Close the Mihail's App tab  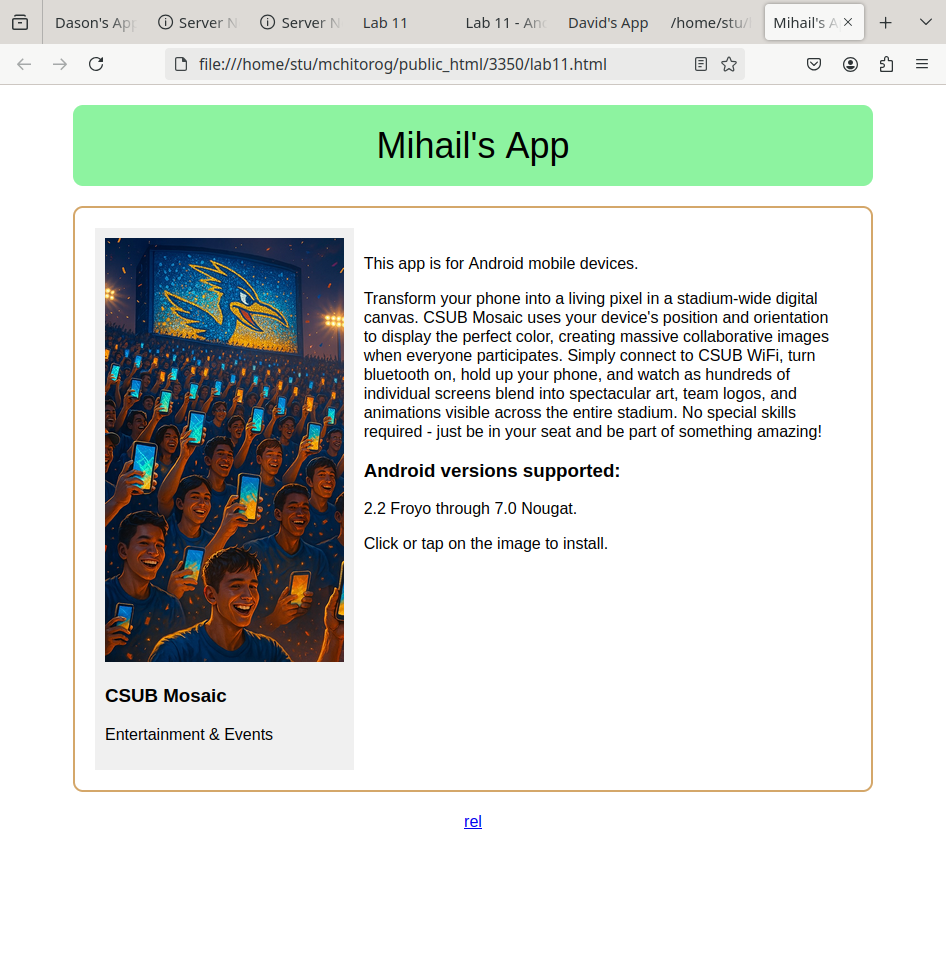[x=848, y=22]
